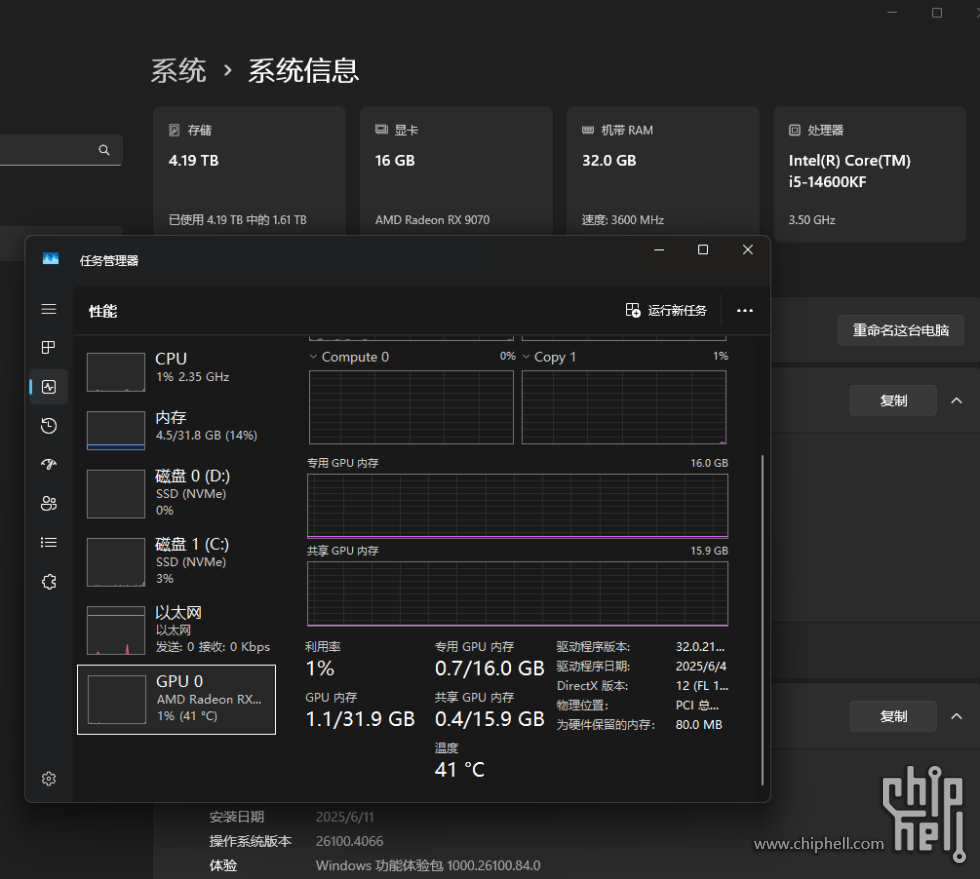The width and height of the screenshot is (980, 879).
Task: Minimize the Task Manager window
Action: click(659, 250)
